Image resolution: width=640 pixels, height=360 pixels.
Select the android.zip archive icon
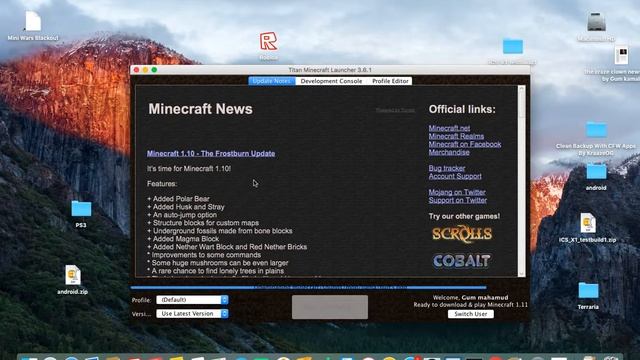click(x=73, y=276)
